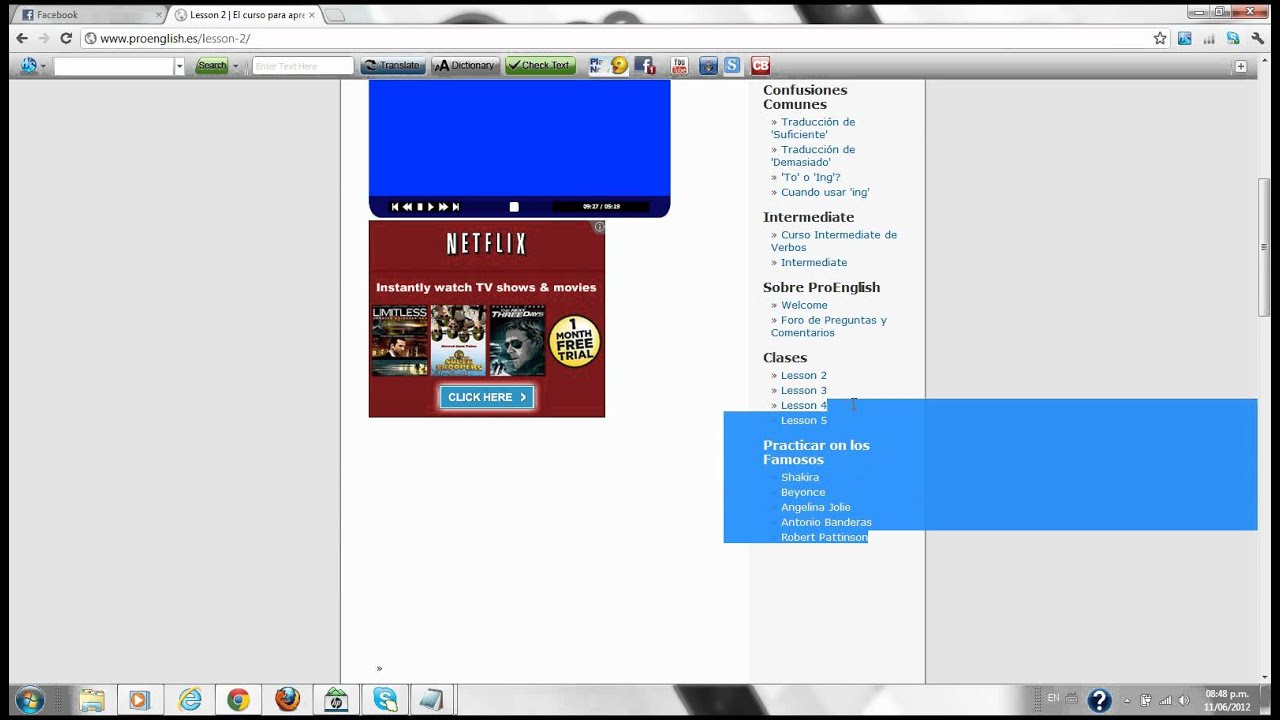Viewport: 1280px width, 720px height.
Task: Bookmark this page with the star
Action: click(1160, 38)
